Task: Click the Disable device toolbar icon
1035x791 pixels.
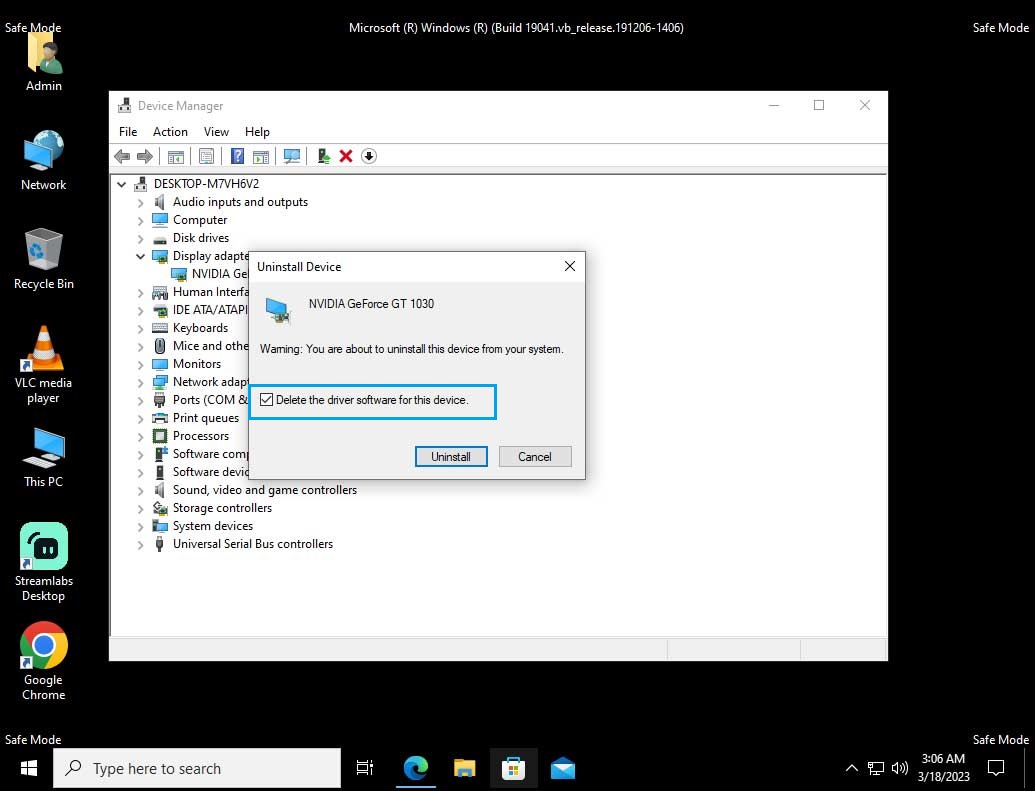Action: [368, 156]
